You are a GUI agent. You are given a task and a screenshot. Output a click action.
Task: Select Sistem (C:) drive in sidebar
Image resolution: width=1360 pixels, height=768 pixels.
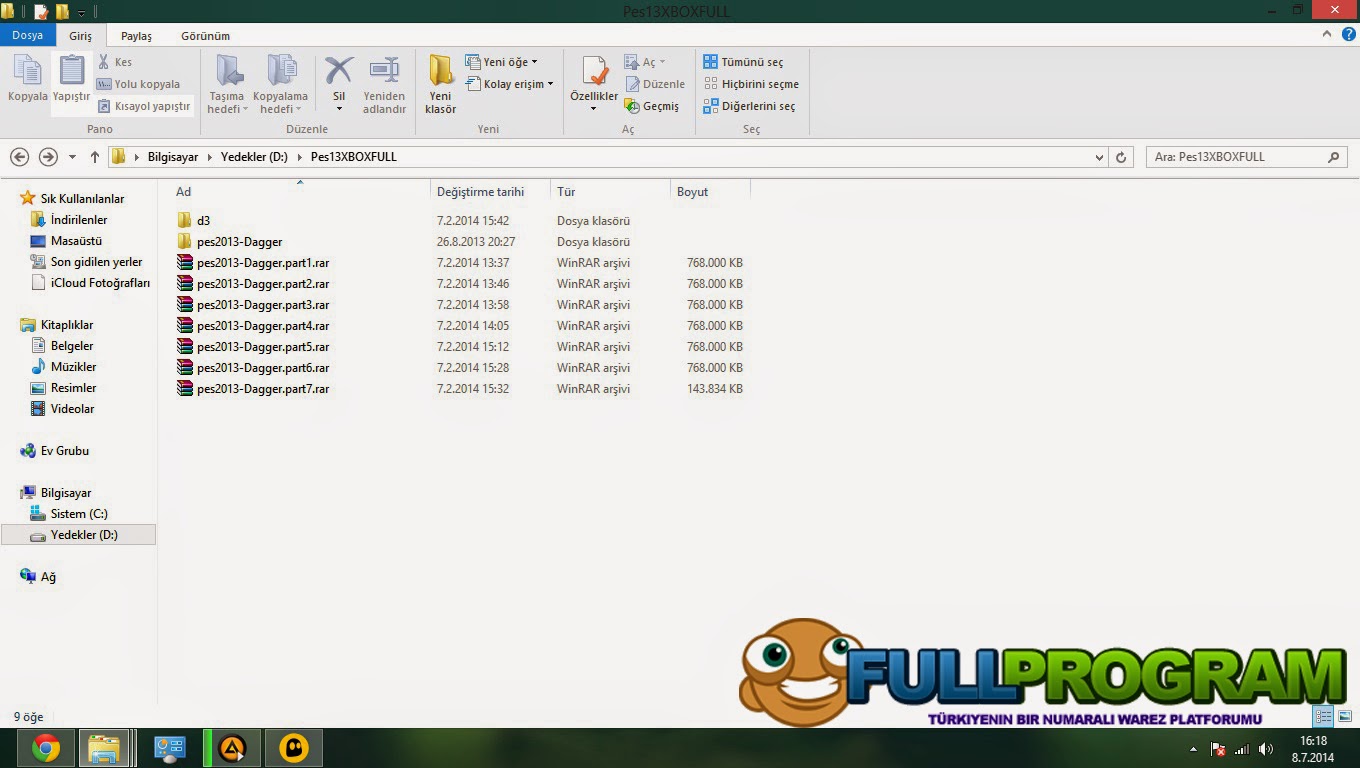tap(79, 514)
